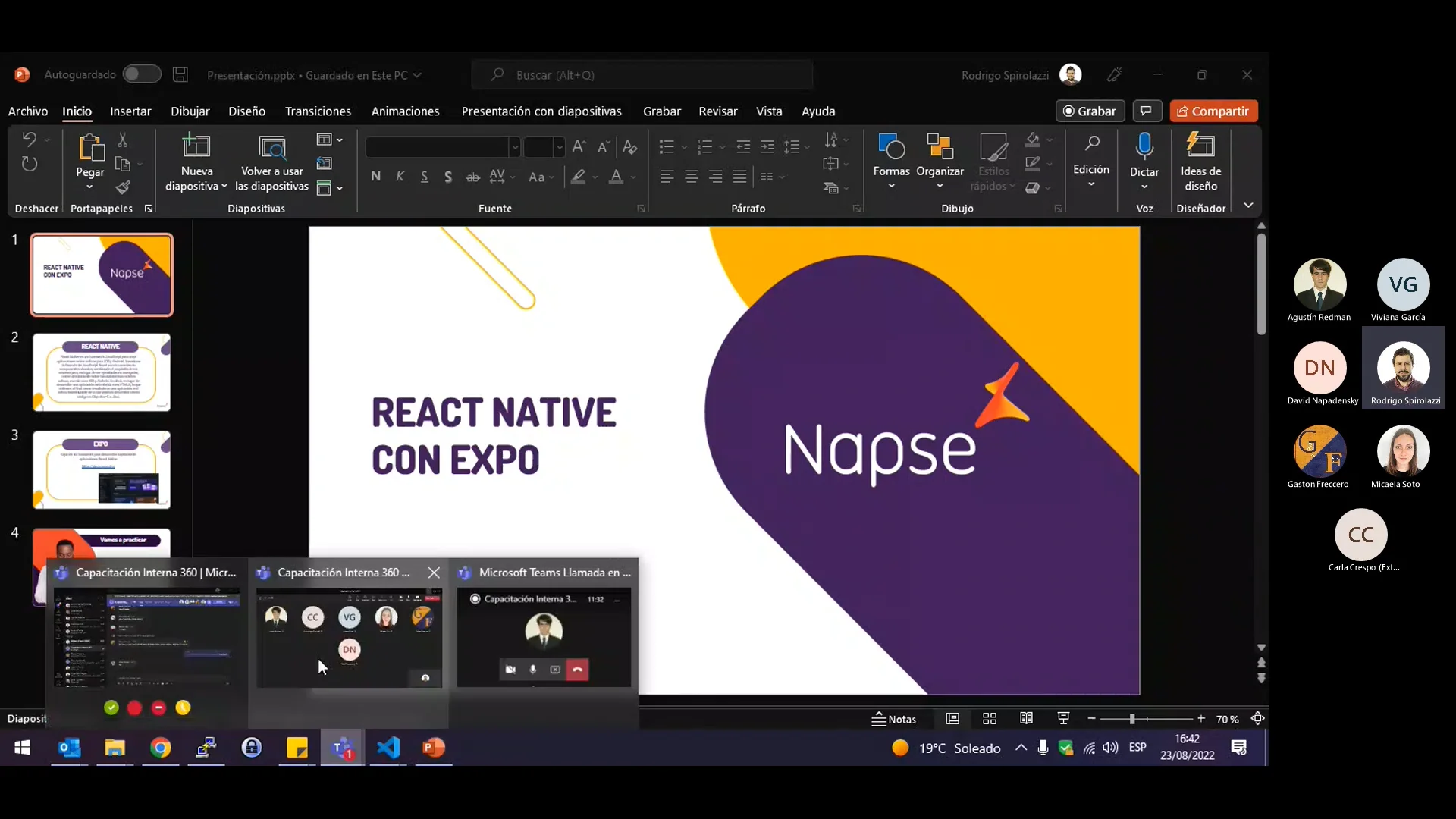Image resolution: width=1456 pixels, height=819 pixels.
Task: Open the font name dropdown
Action: click(514, 147)
